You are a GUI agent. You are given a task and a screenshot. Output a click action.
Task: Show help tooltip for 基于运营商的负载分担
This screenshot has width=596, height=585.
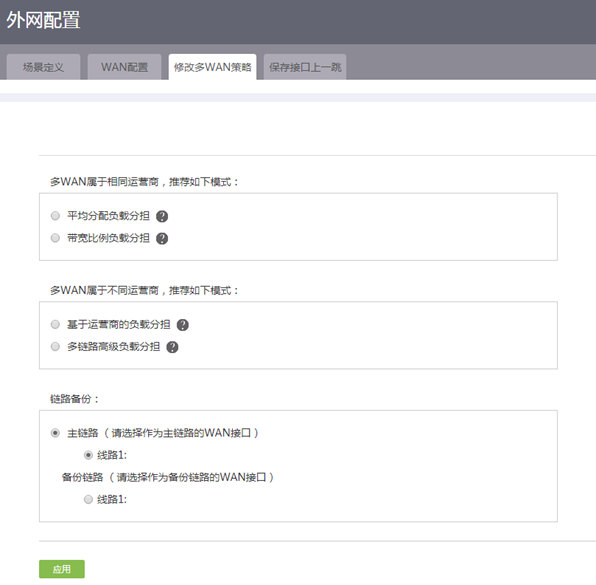[x=183, y=325]
